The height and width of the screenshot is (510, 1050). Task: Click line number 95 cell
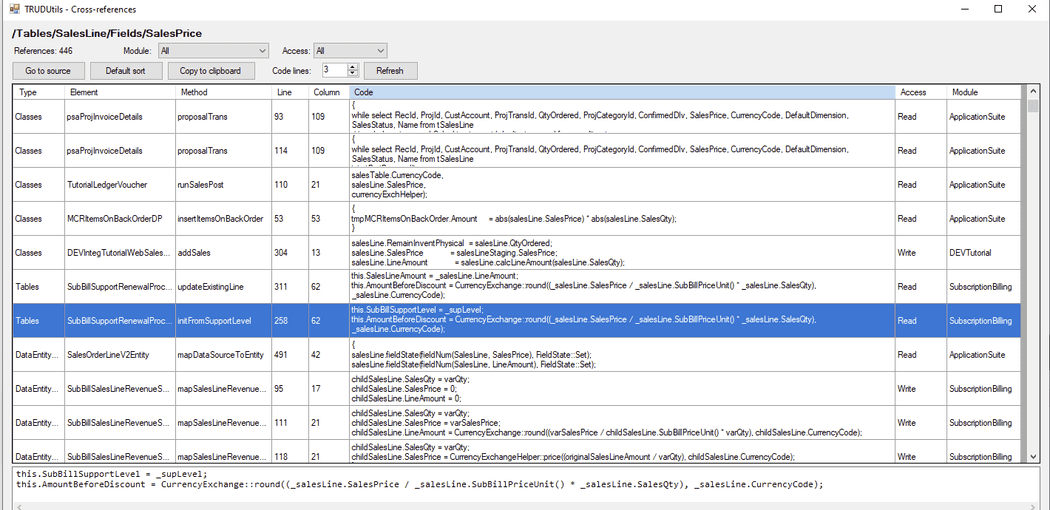[x=291, y=388]
